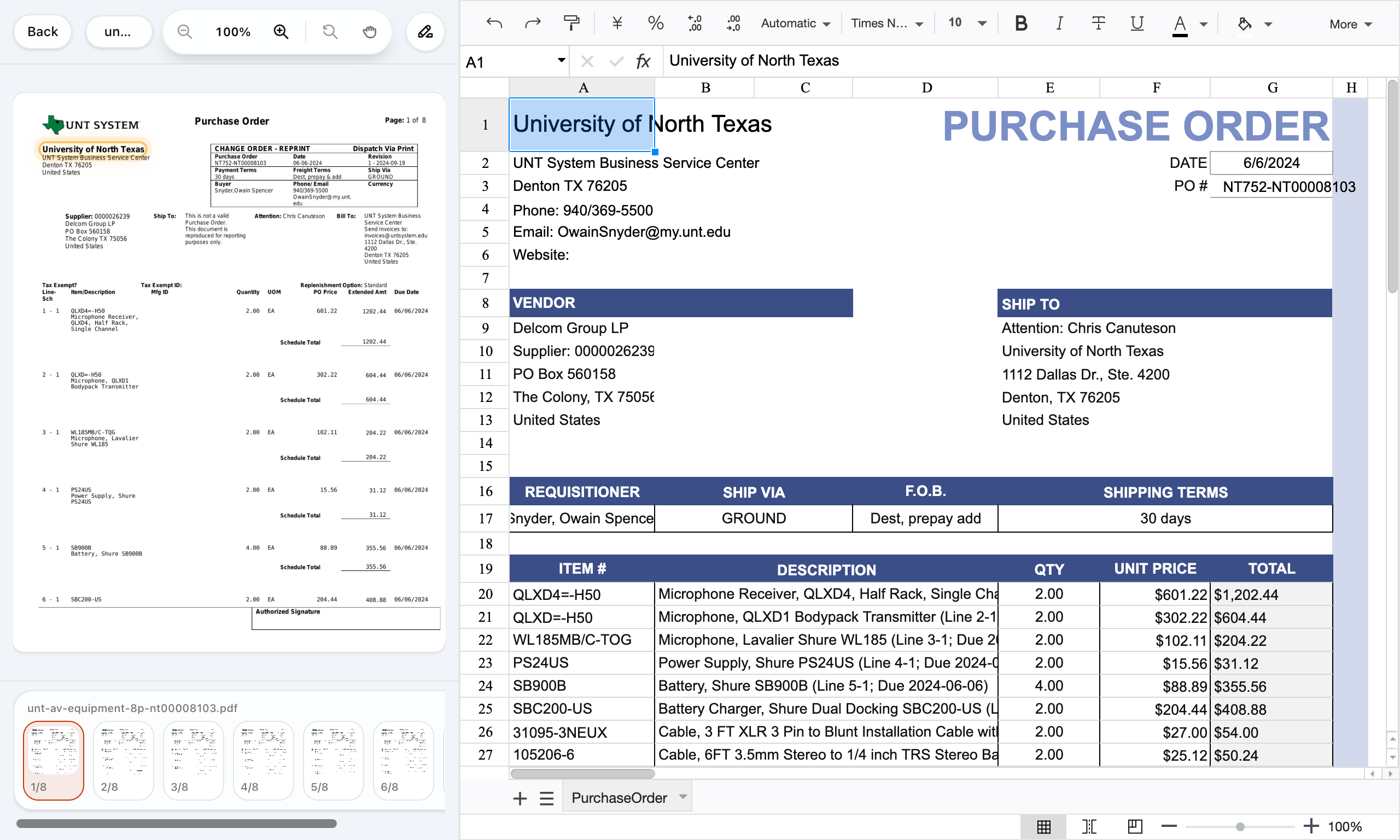
Task: Click the undo arrow in spreadsheet toolbar
Action: point(494,23)
